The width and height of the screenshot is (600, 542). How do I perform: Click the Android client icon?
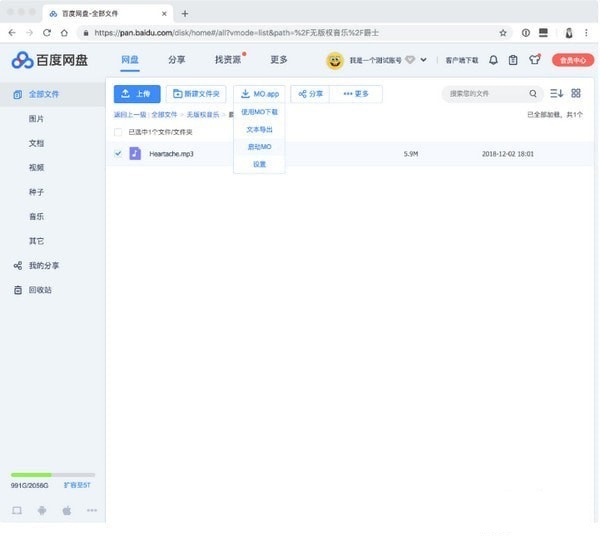pyautogui.click(x=42, y=510)
